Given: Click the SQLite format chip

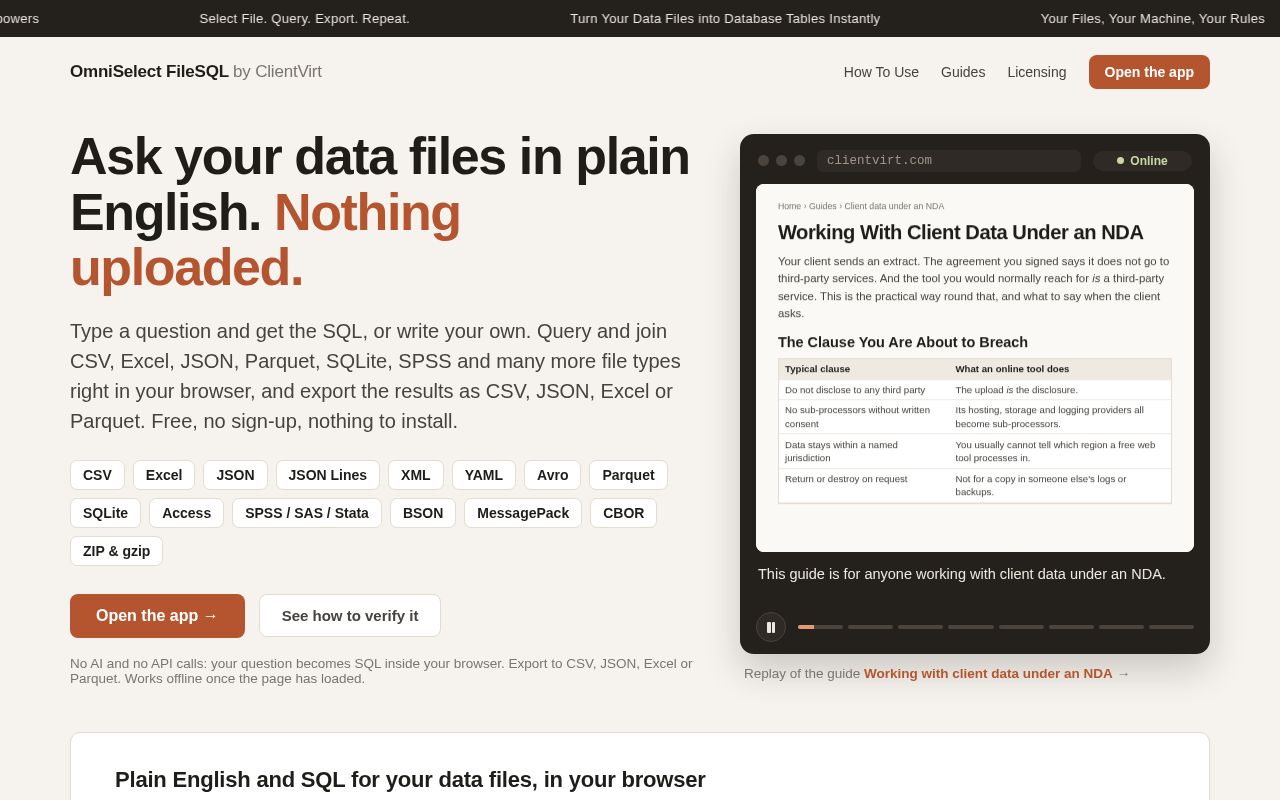Looking at the screenshot, I should click(x=105, y=513).
